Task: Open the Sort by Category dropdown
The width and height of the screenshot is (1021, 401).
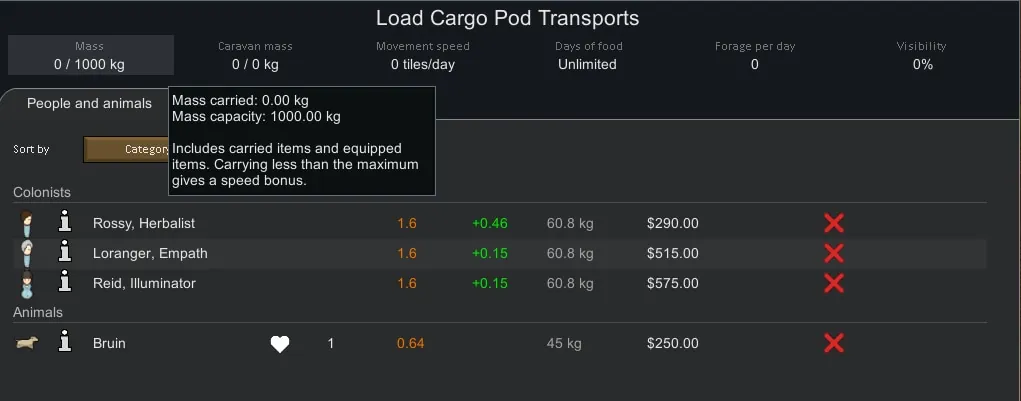Action: pos(126,149)
